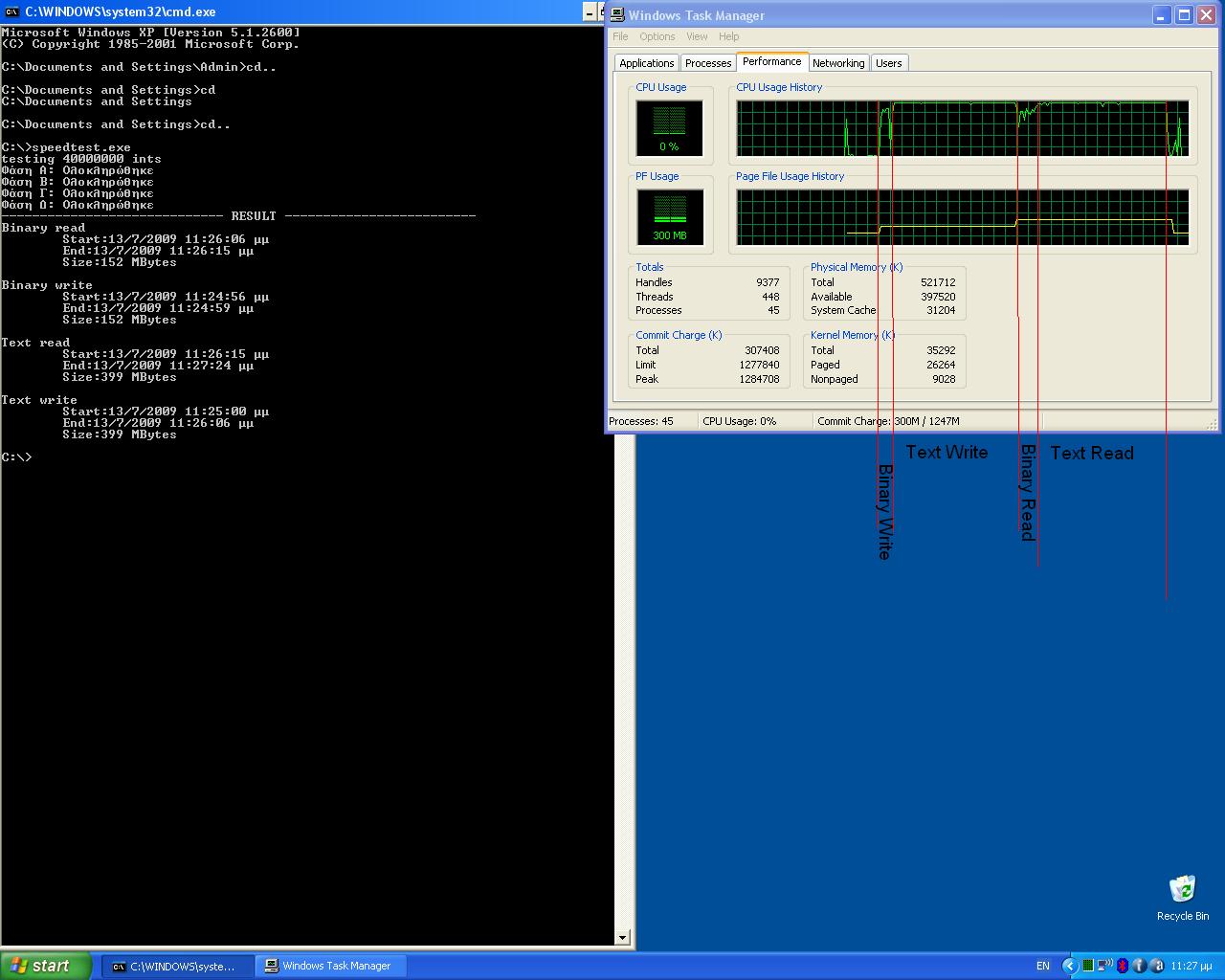Open the EN language bar indicator
Viewport: 1225px width, 980px height.
coord(1043,966)
